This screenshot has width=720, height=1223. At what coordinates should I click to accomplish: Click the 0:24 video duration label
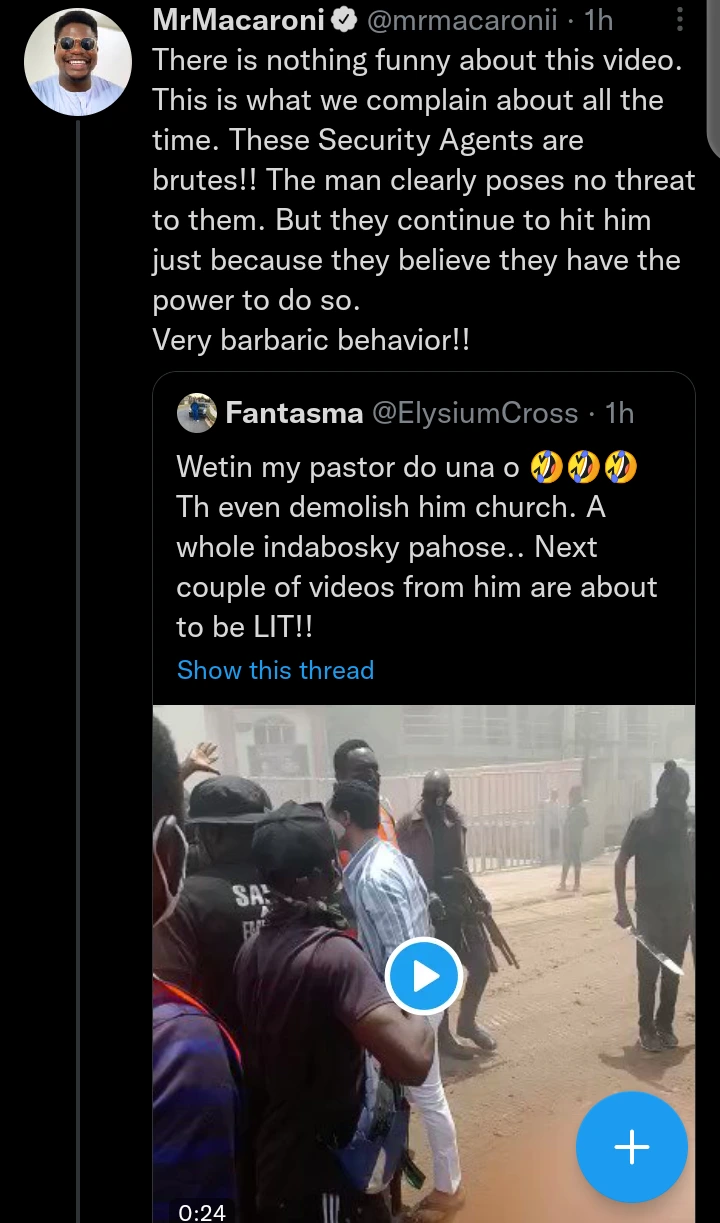point(202,1212)
